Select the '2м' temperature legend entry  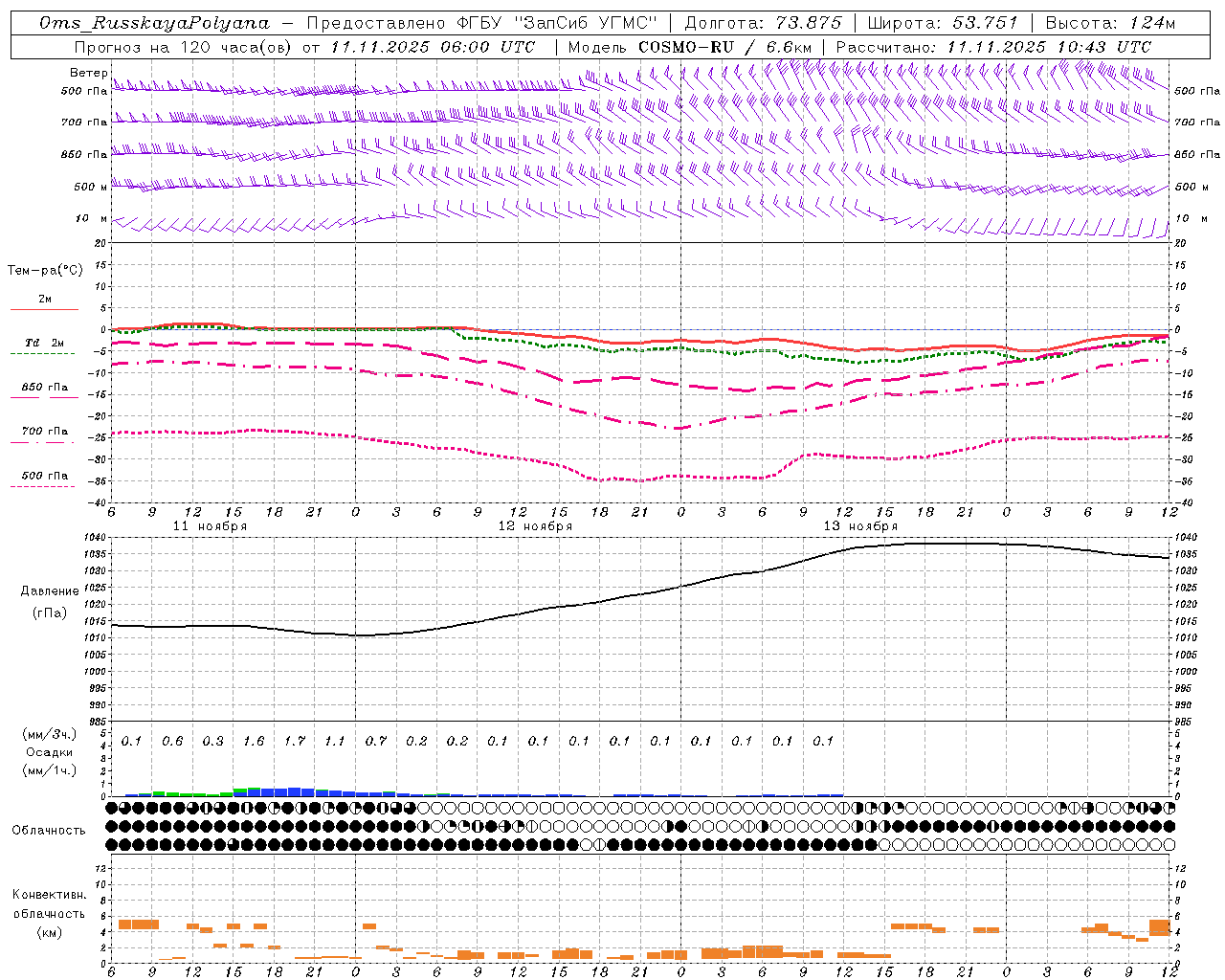(x=45, y=299)
